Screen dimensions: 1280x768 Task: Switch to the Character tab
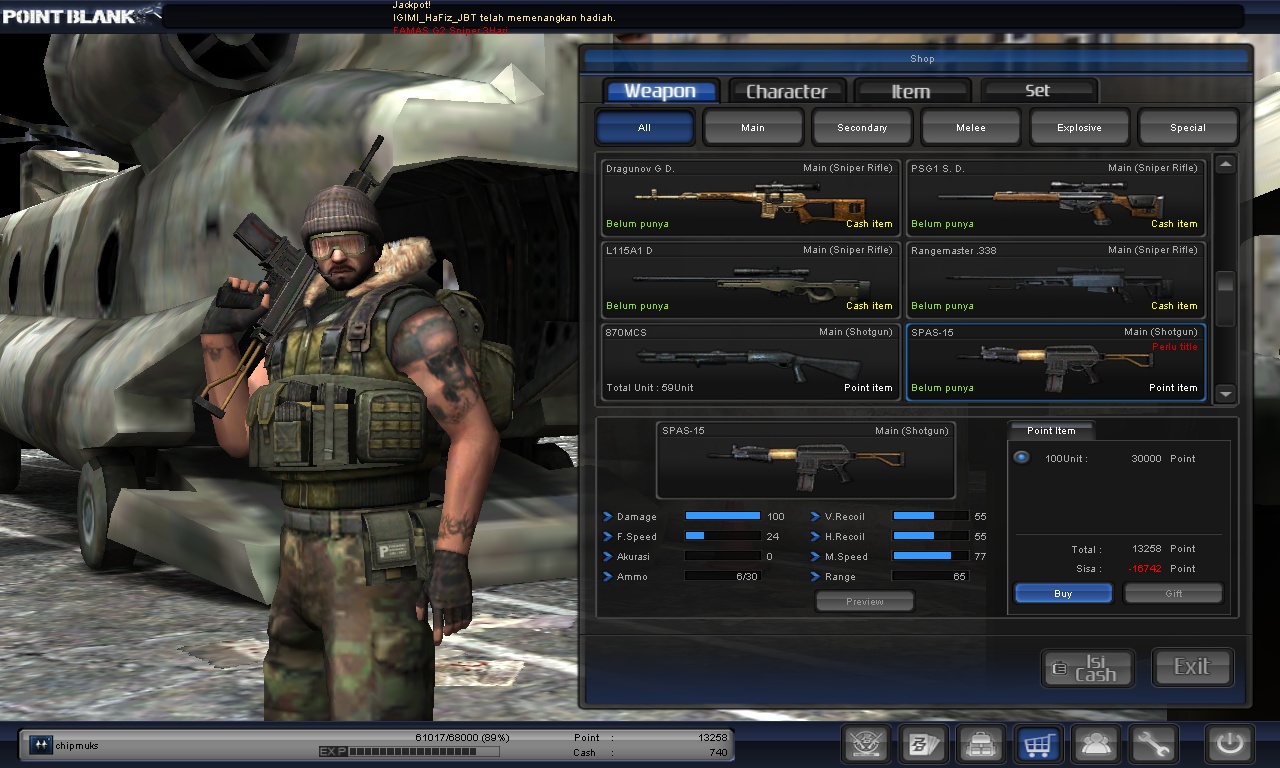click(787, 90)
